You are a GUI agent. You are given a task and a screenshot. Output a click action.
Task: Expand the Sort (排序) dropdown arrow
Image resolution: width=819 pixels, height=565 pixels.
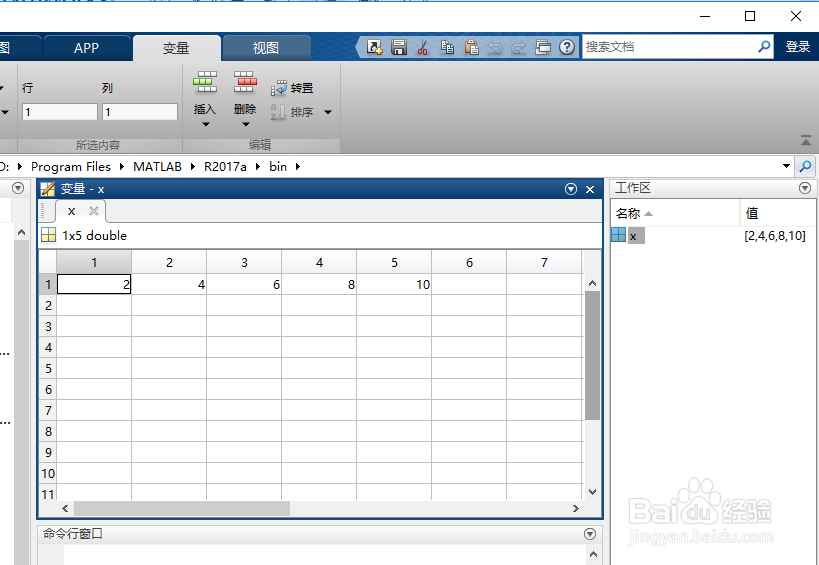[328, 112]
